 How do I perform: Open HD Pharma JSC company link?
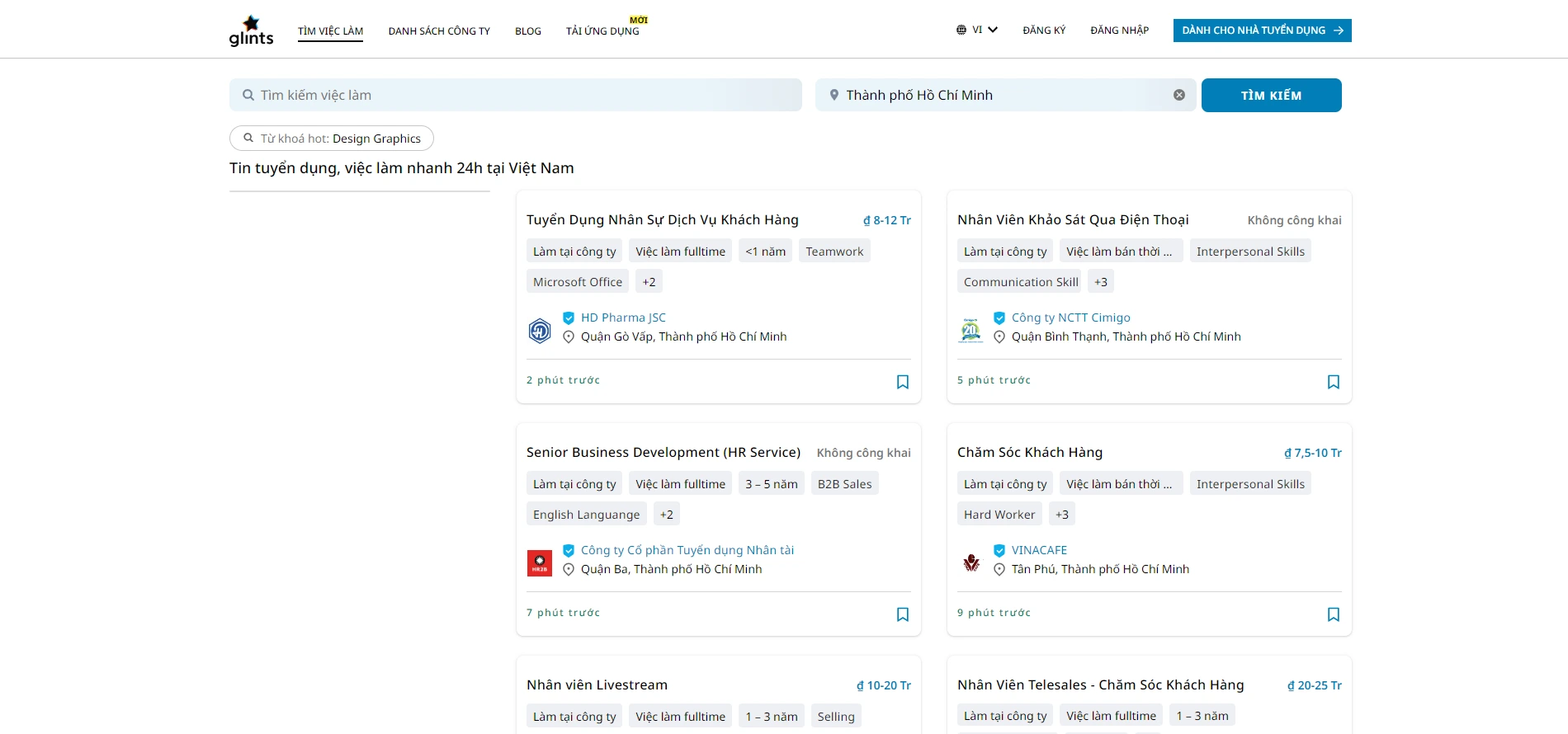pos(623,318)
